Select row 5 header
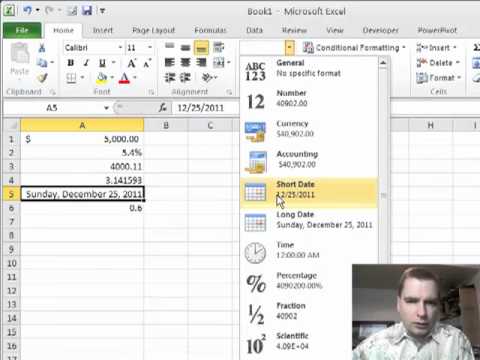 (x=11, y=194)
